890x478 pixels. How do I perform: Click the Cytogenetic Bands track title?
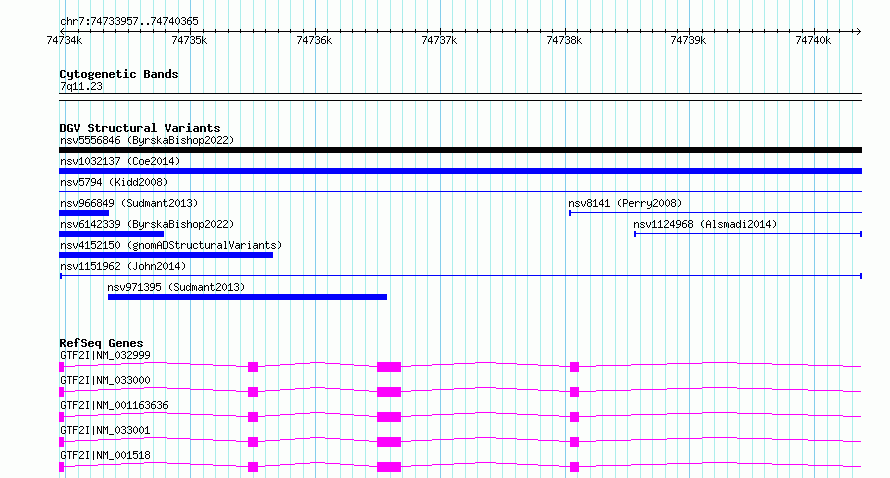click(x=119, y=74)
